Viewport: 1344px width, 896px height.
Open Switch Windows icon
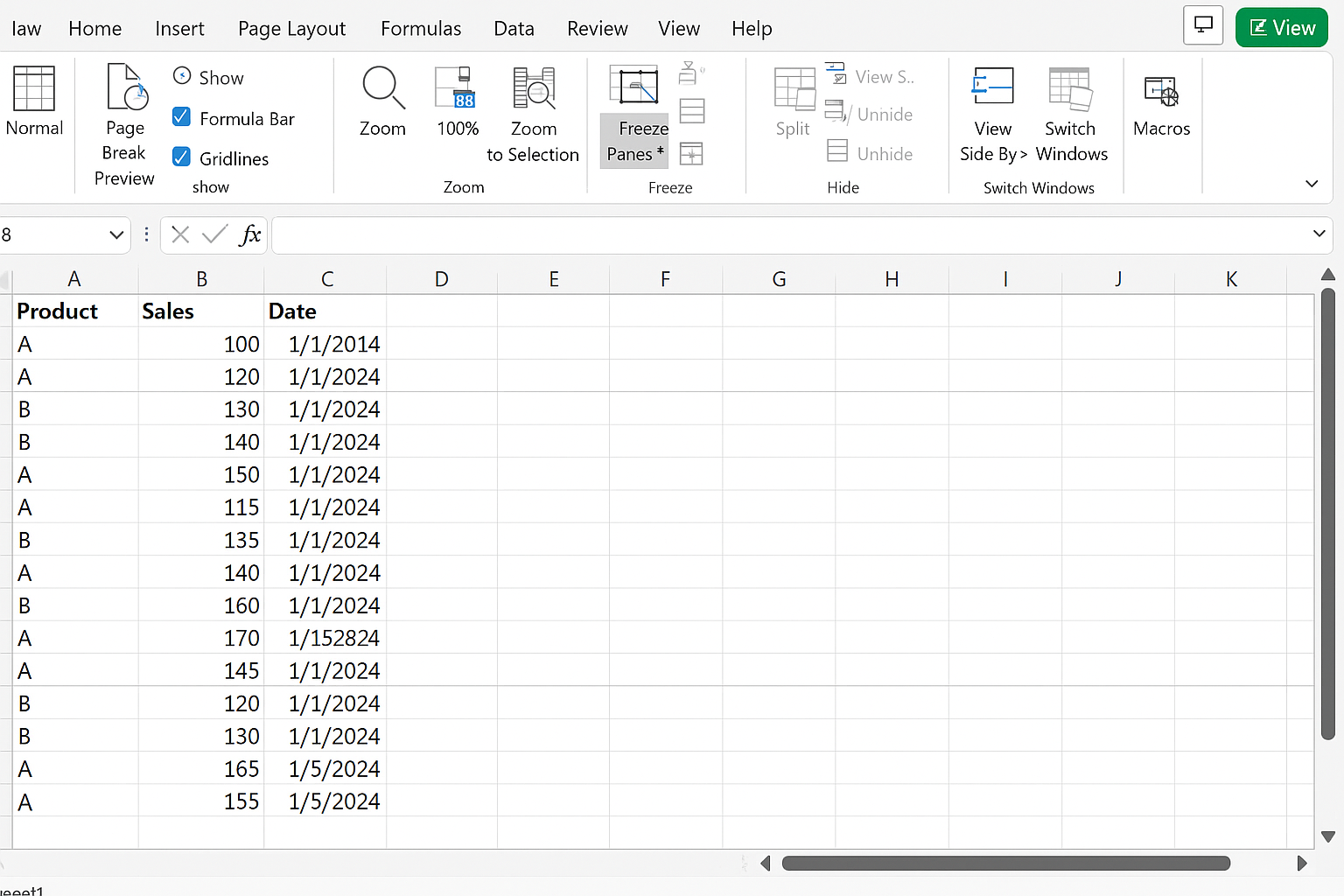pyautogui.click(x=1070, y=88)
